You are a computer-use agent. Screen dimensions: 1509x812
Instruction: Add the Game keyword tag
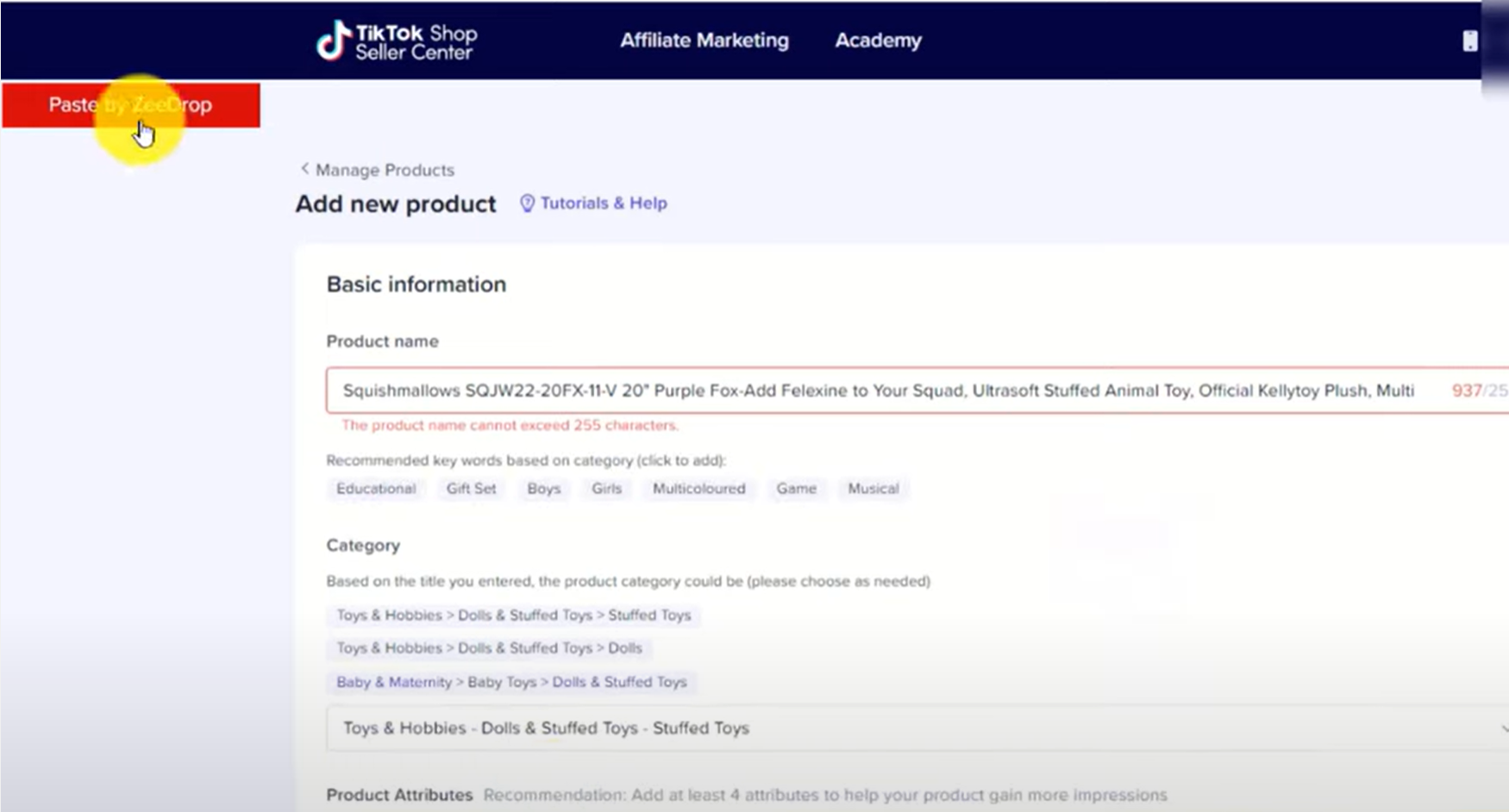coord(796,489)
